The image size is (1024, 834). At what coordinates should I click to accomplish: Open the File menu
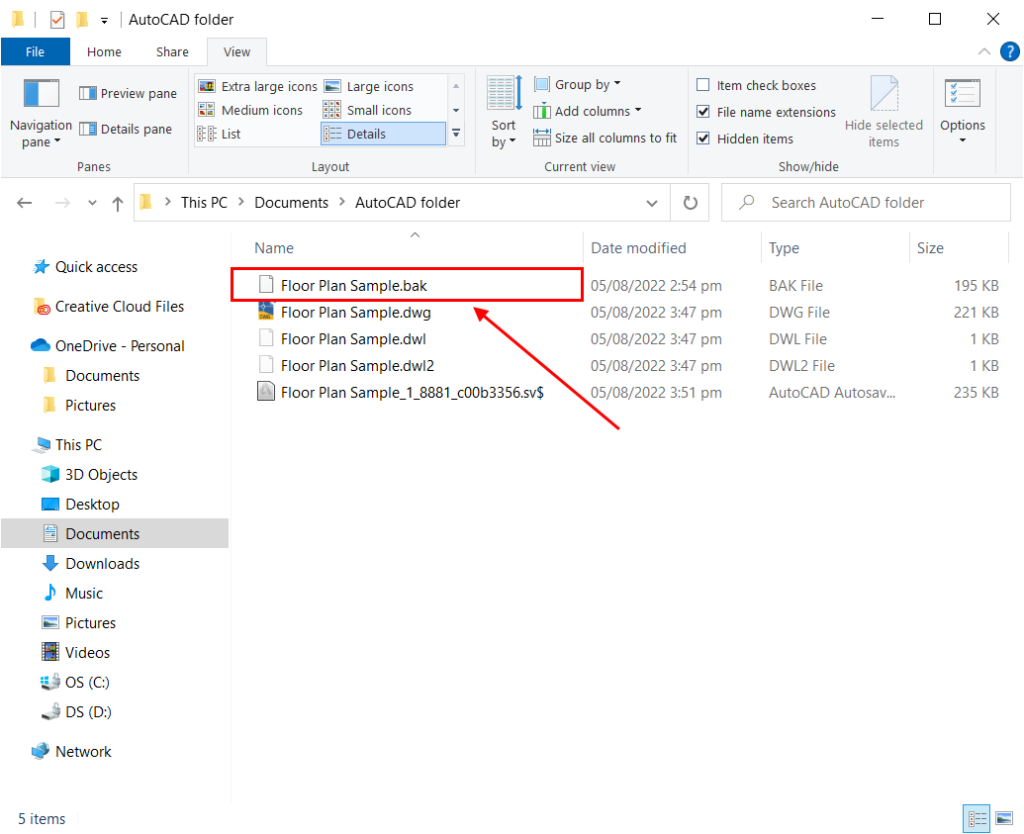[x=35, y=51]
